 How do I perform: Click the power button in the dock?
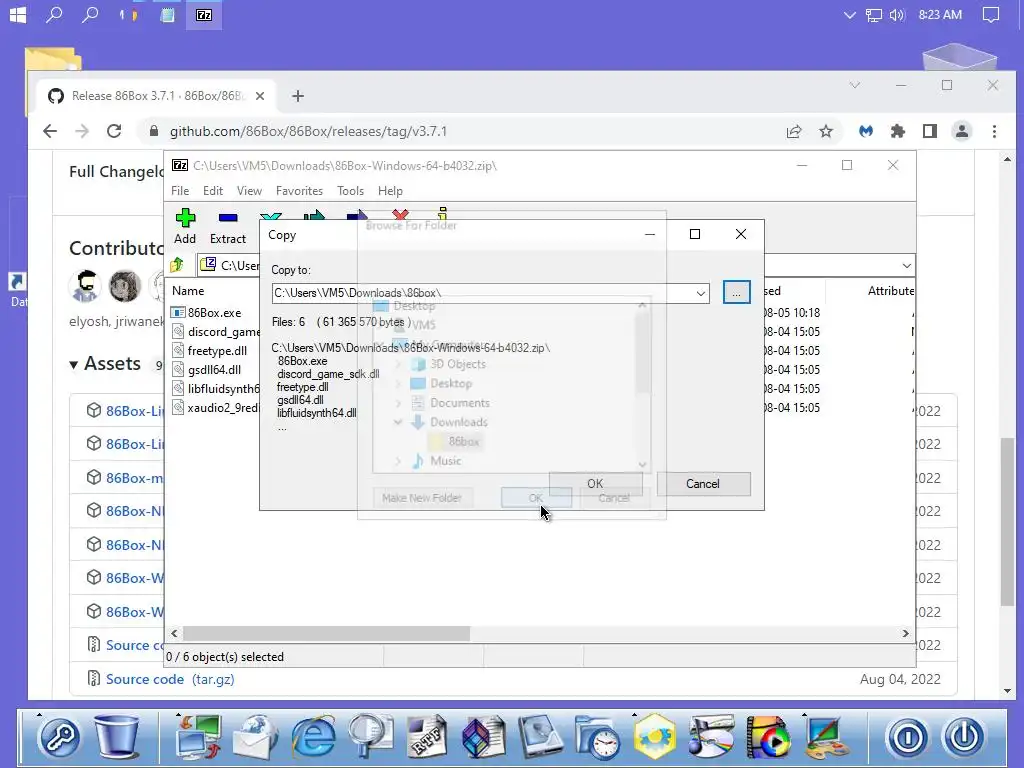coord(963,737)
